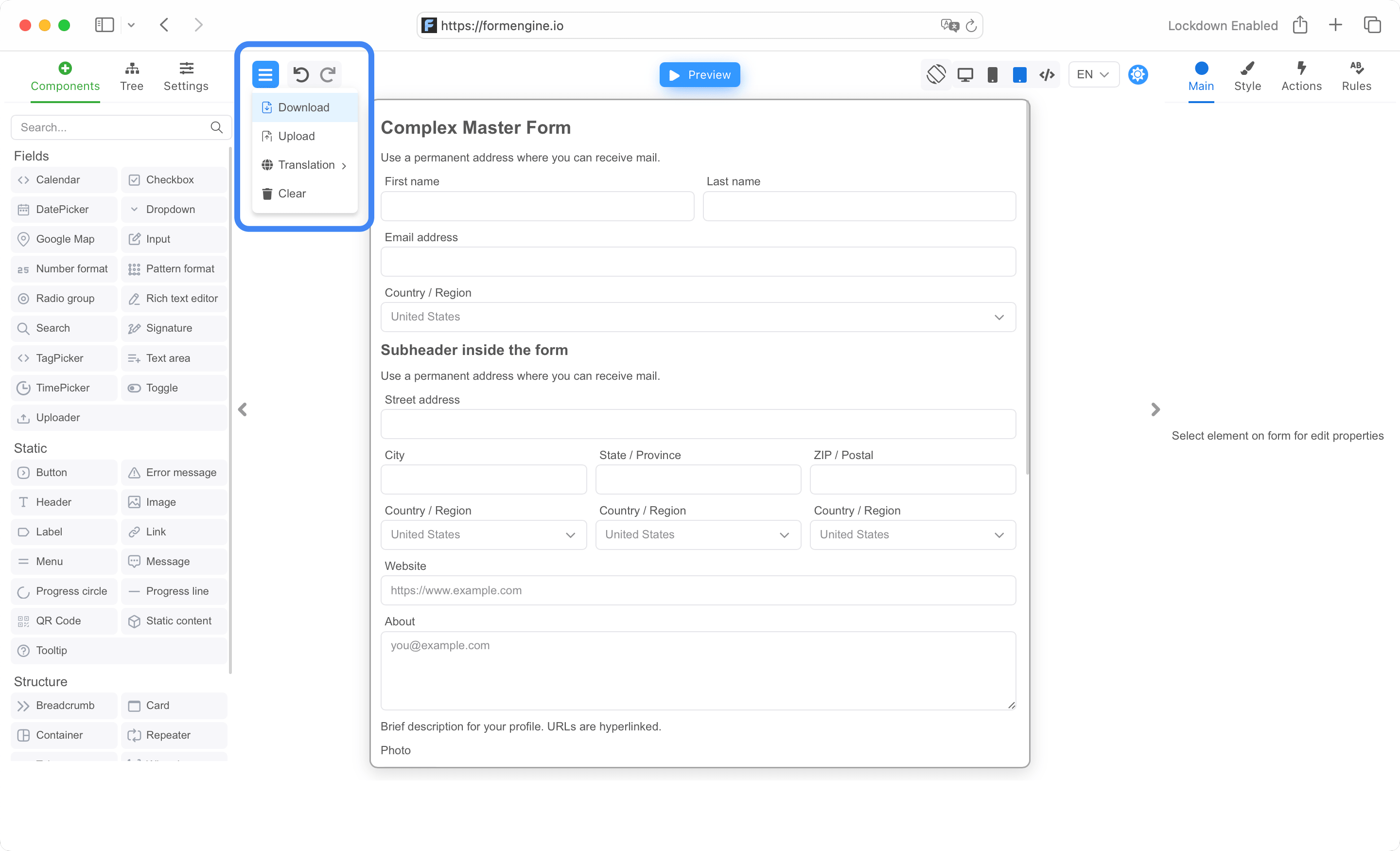Toggle device orientation rotate icon
1400x851 pixels.
point(936,74)
